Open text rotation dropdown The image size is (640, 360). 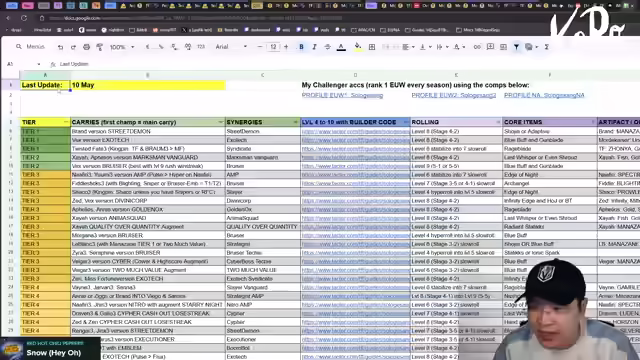pos(459,47)
